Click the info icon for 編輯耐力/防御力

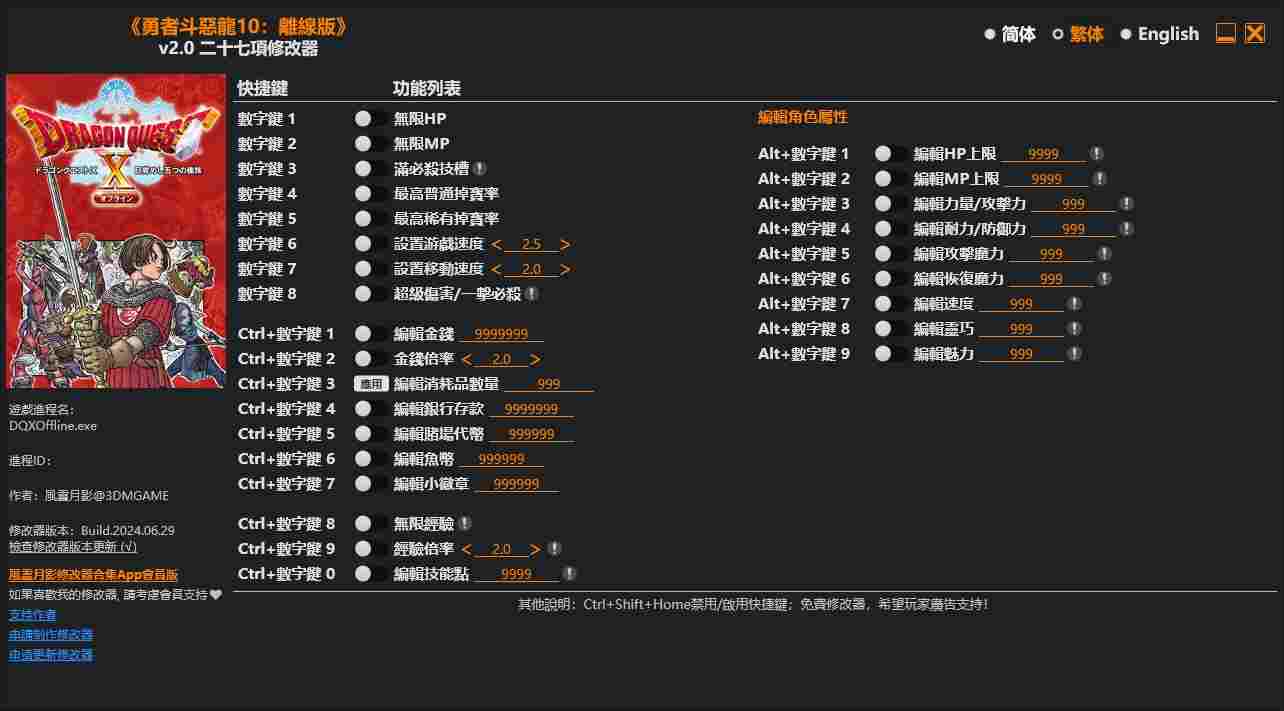pos(1126,229)
